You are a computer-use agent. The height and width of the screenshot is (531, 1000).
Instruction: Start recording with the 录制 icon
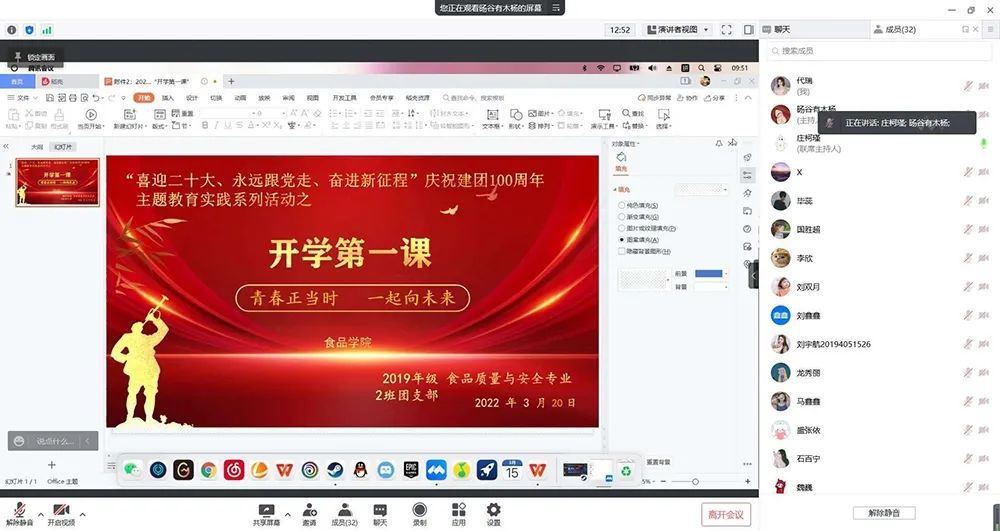(419, 510)
